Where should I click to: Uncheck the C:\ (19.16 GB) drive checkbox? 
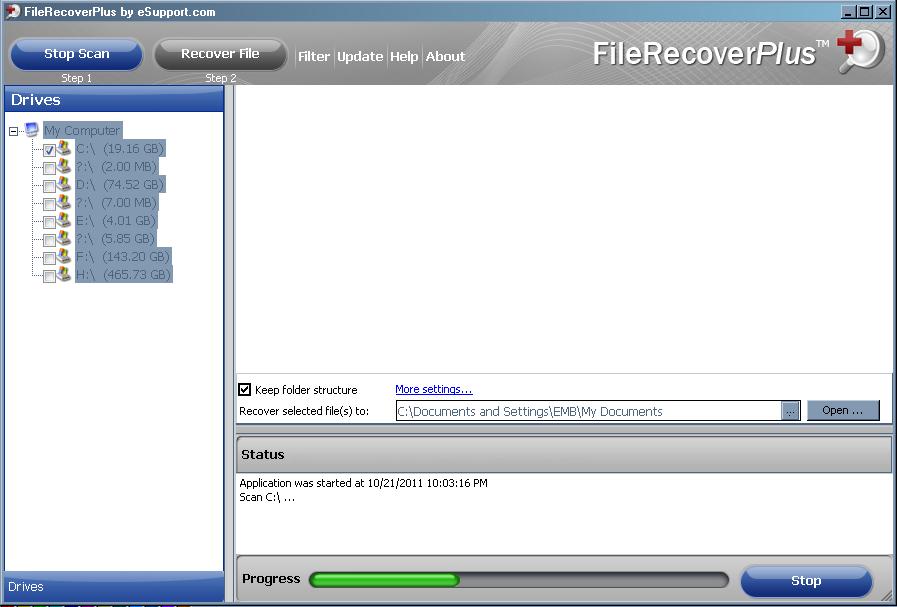pos(49,150)
